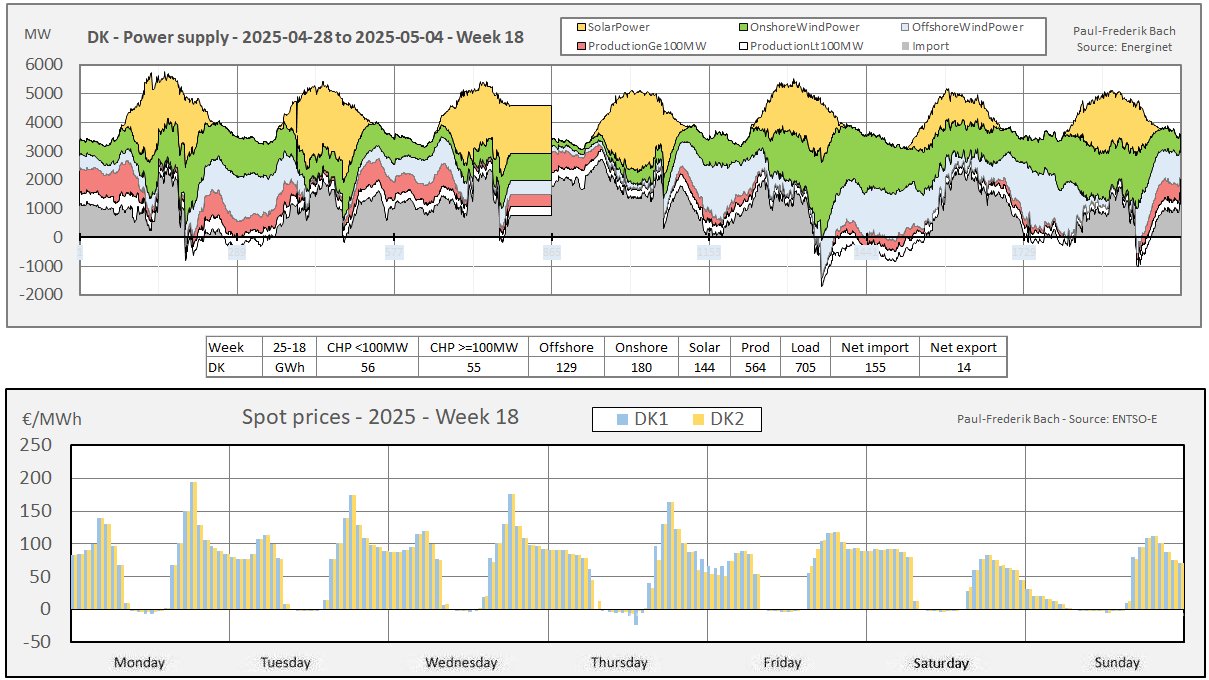Viewport: 1209px width, 680px height.
Task: Select the Offshore column header in table
Action: point(566,347)
